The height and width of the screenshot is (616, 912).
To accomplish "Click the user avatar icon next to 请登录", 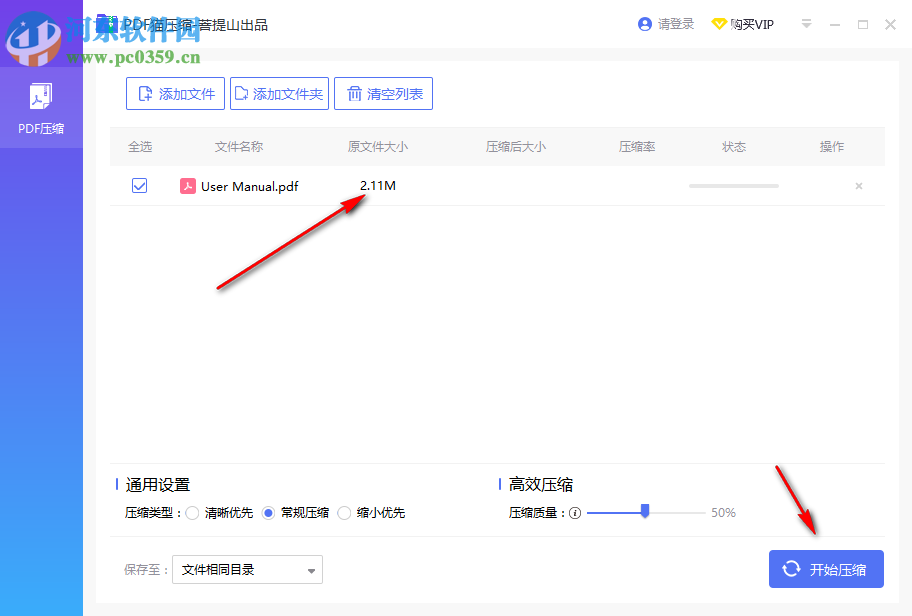I will tap(645, 23).
